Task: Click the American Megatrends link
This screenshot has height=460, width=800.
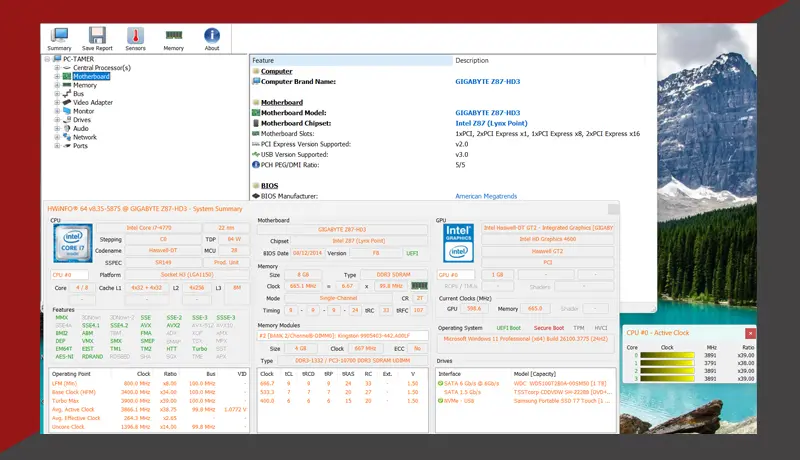Action: [486, 196]
